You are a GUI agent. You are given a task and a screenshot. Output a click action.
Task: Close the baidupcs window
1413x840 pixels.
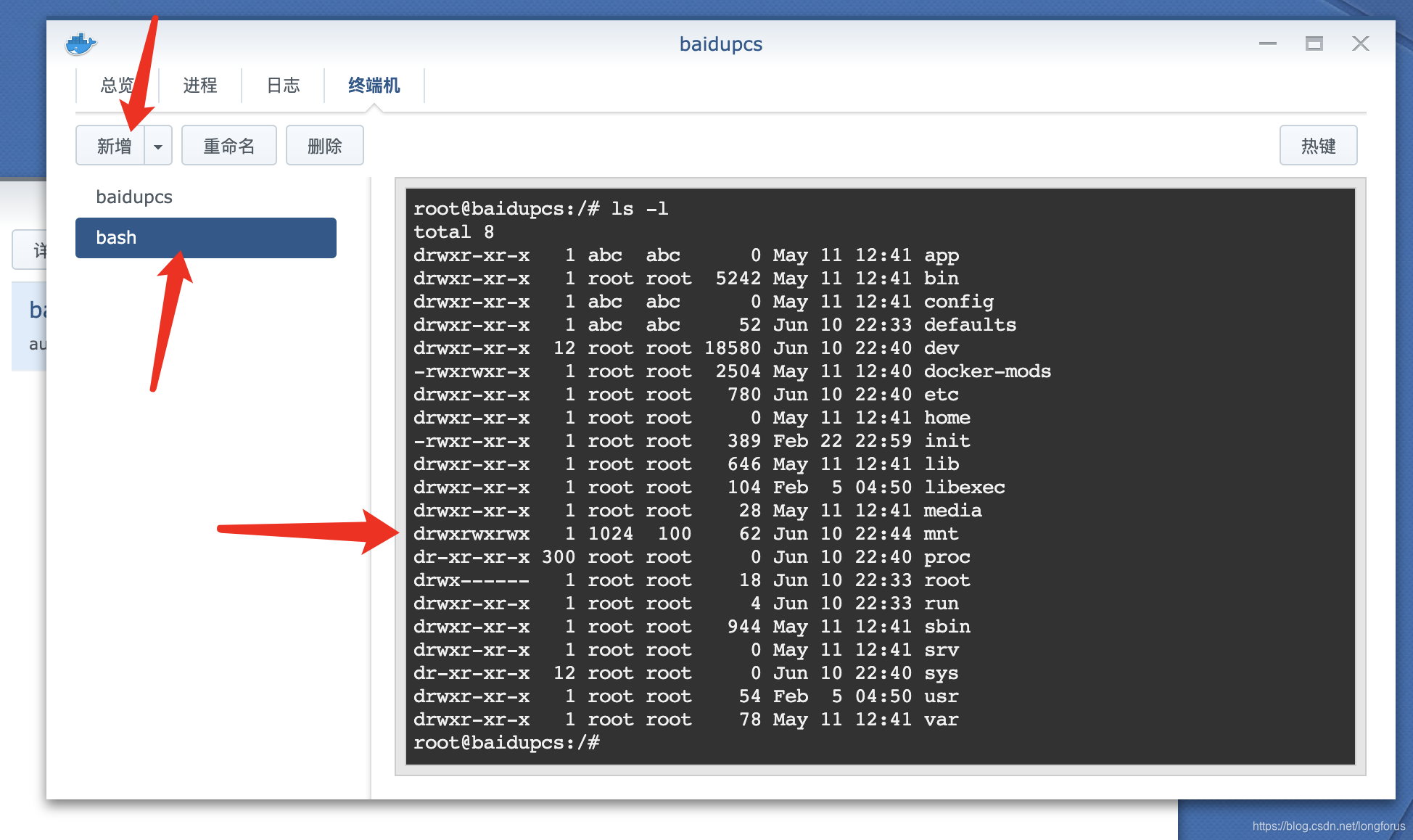pos(1360,44)
